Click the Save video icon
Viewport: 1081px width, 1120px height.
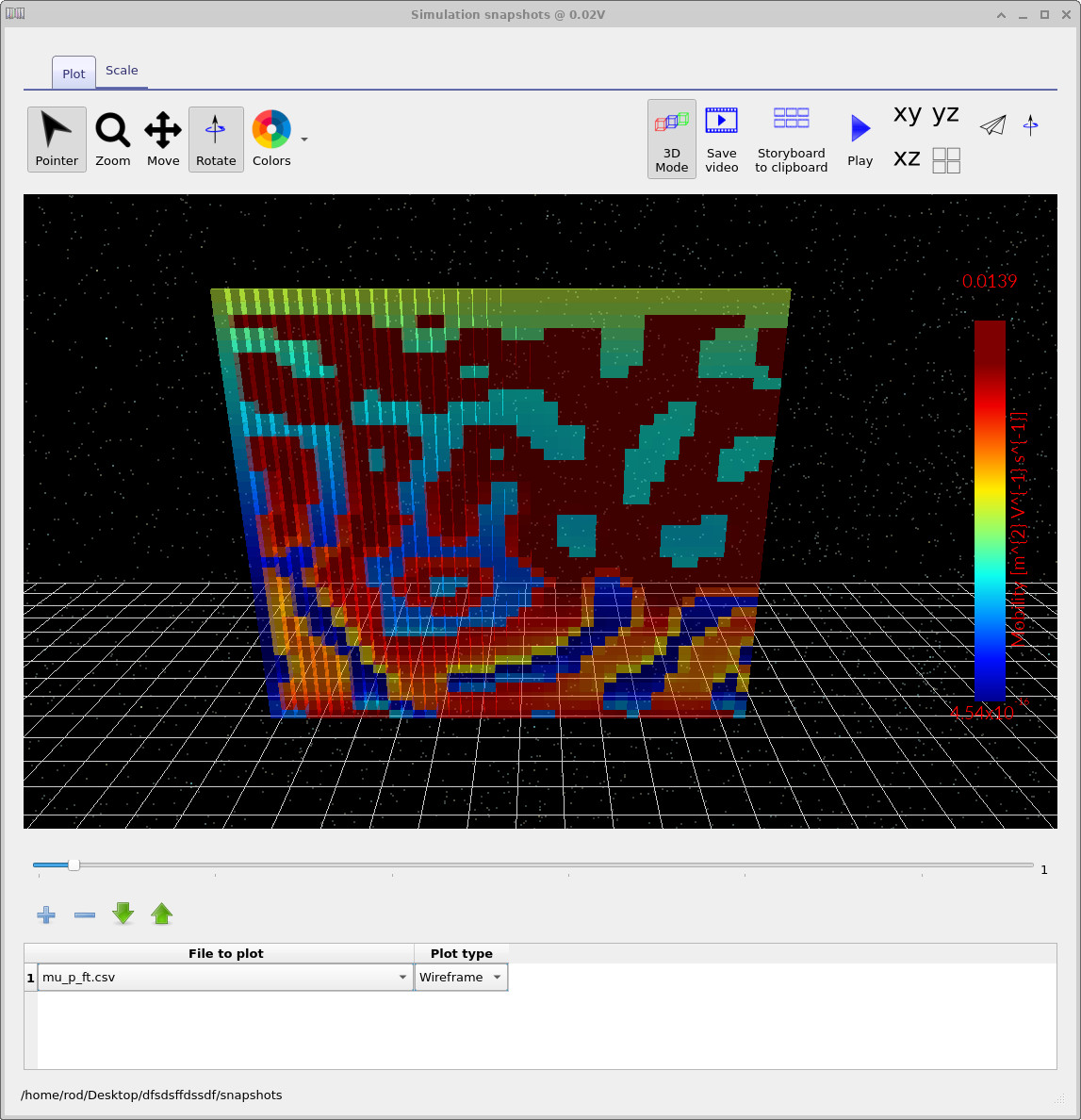coord(722,139)
